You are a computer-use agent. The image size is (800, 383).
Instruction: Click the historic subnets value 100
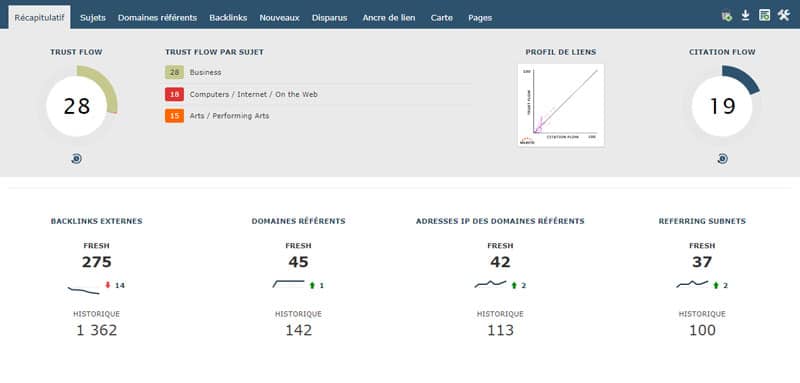coord(702,330)
